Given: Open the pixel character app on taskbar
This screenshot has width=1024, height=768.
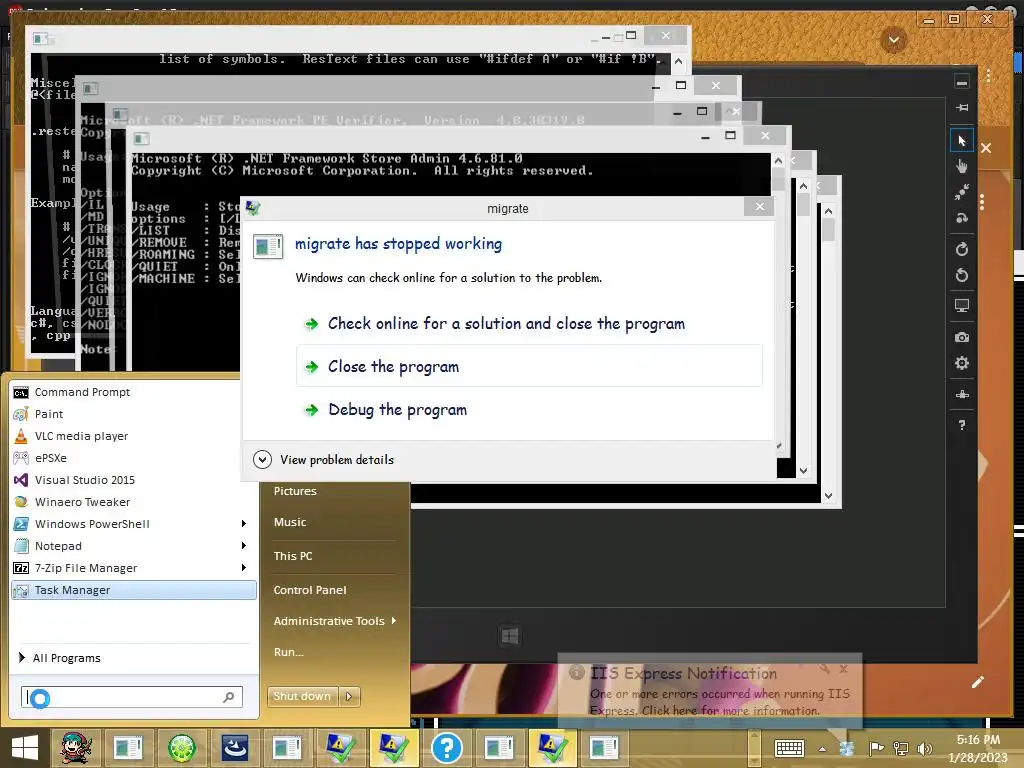Looking at the screenshot, I should click(x=76, y=748).
